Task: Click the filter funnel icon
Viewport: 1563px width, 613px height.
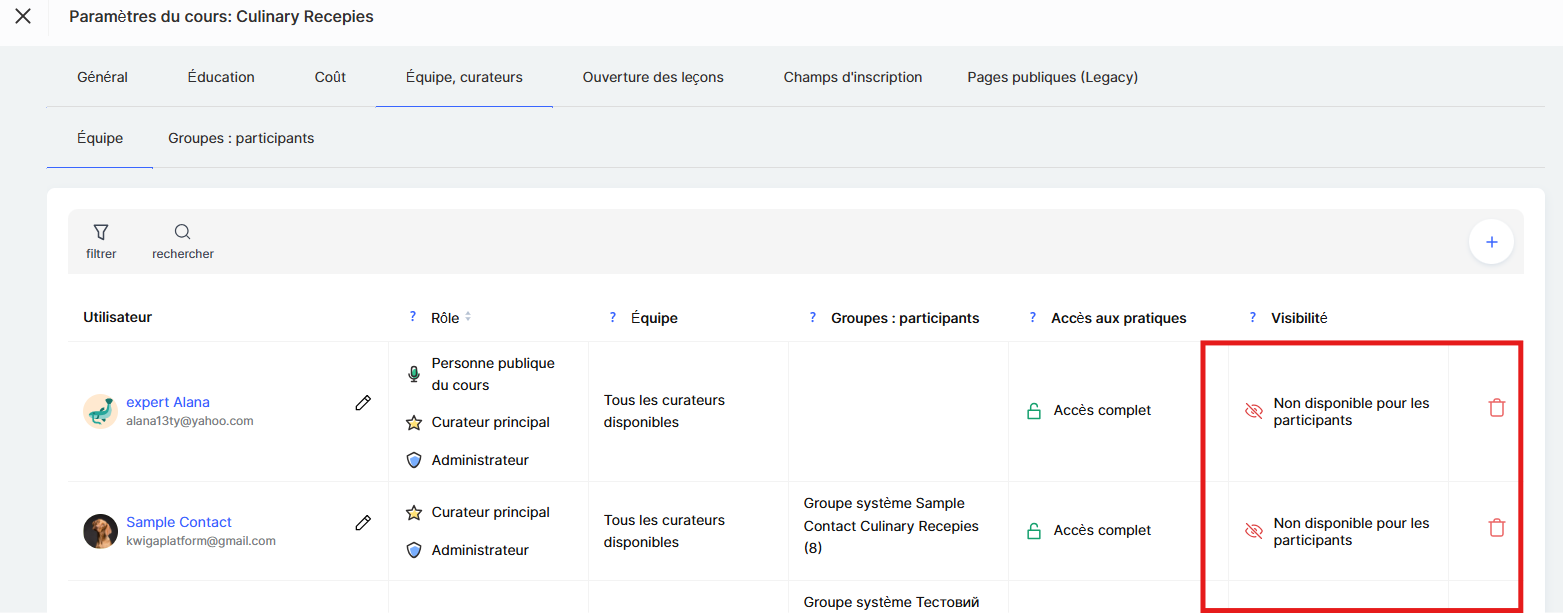Action: click(x=100, y=233)
